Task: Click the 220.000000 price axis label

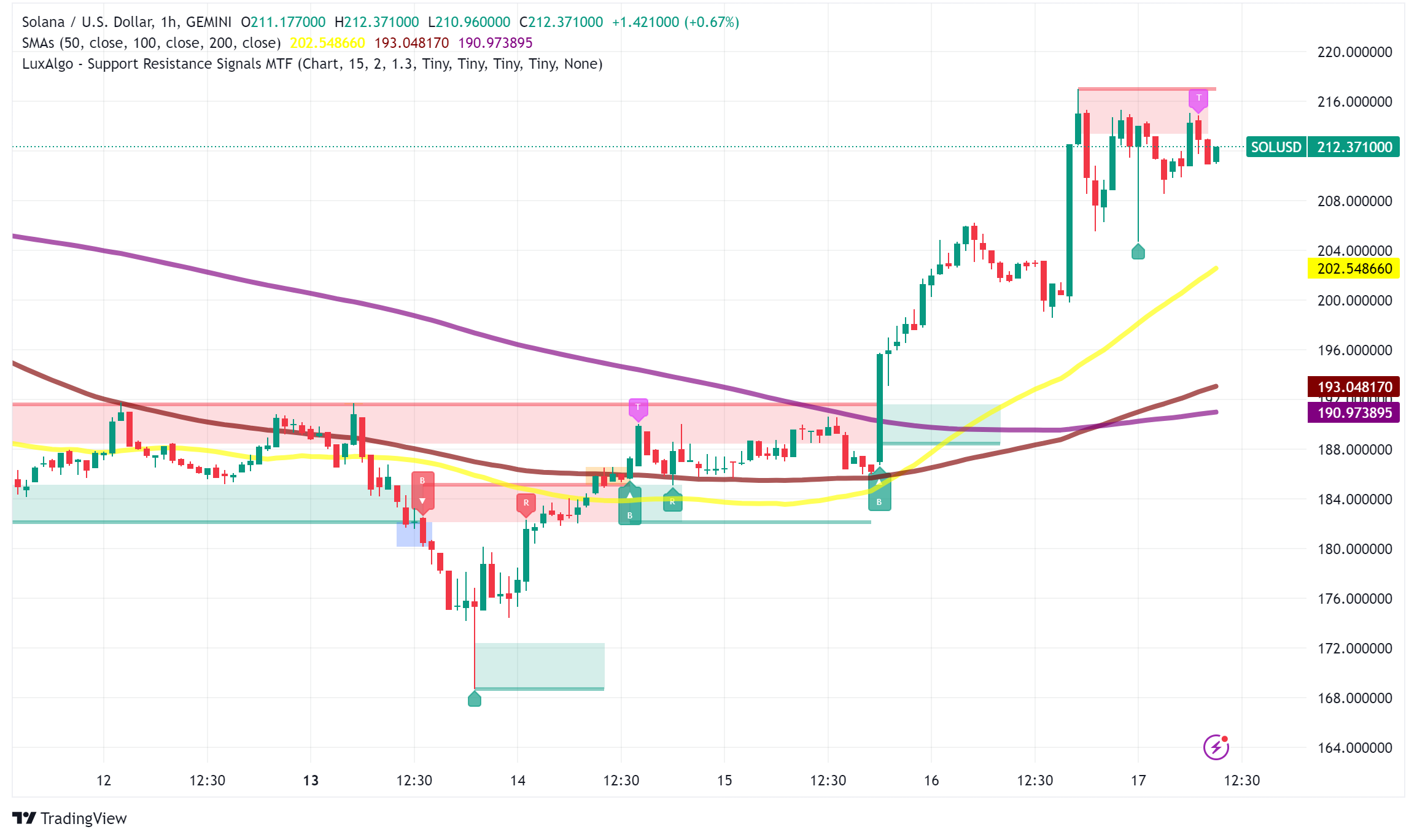Action: (1354, 52)
